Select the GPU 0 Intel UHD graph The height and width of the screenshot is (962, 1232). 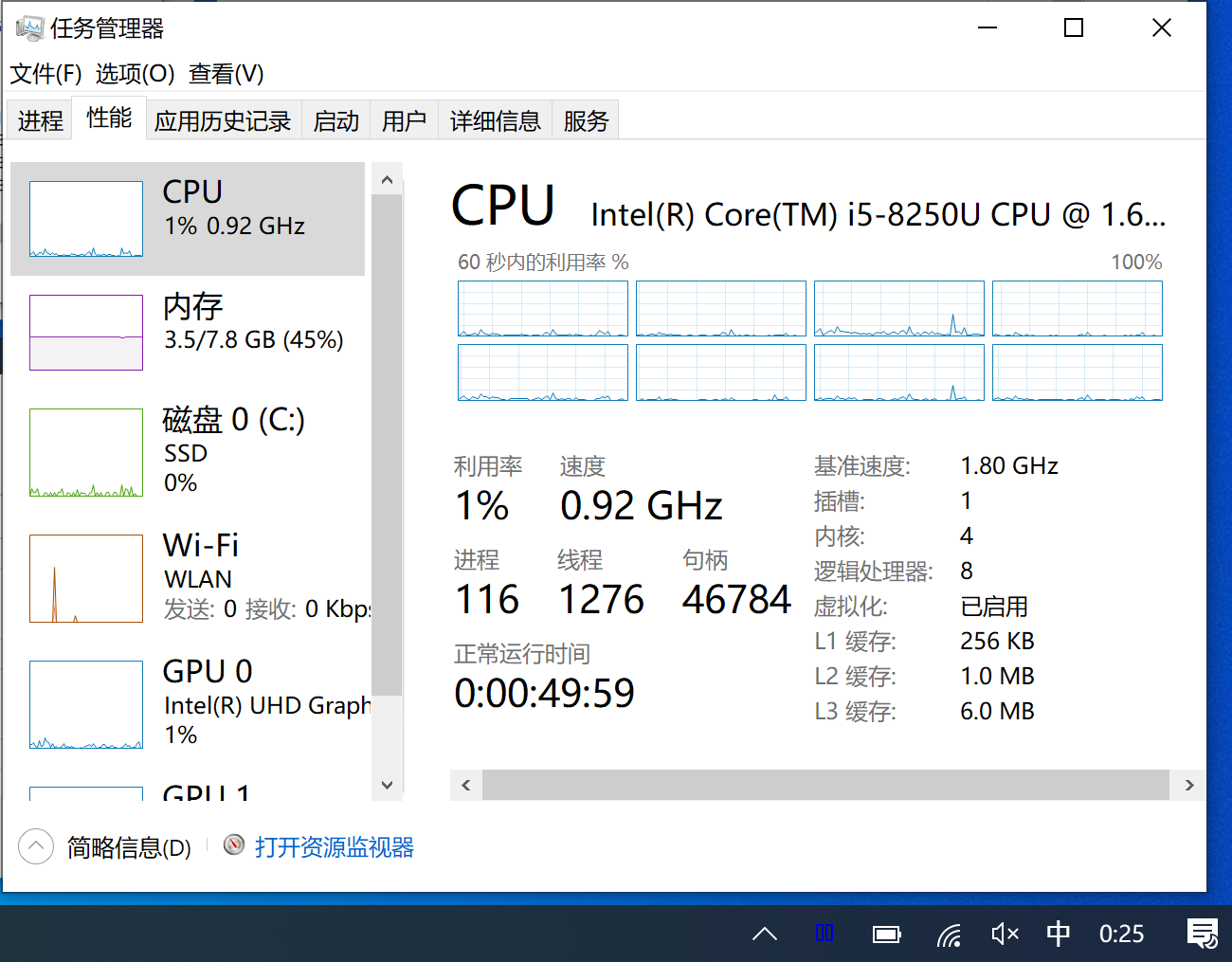[x=86, y=704]
